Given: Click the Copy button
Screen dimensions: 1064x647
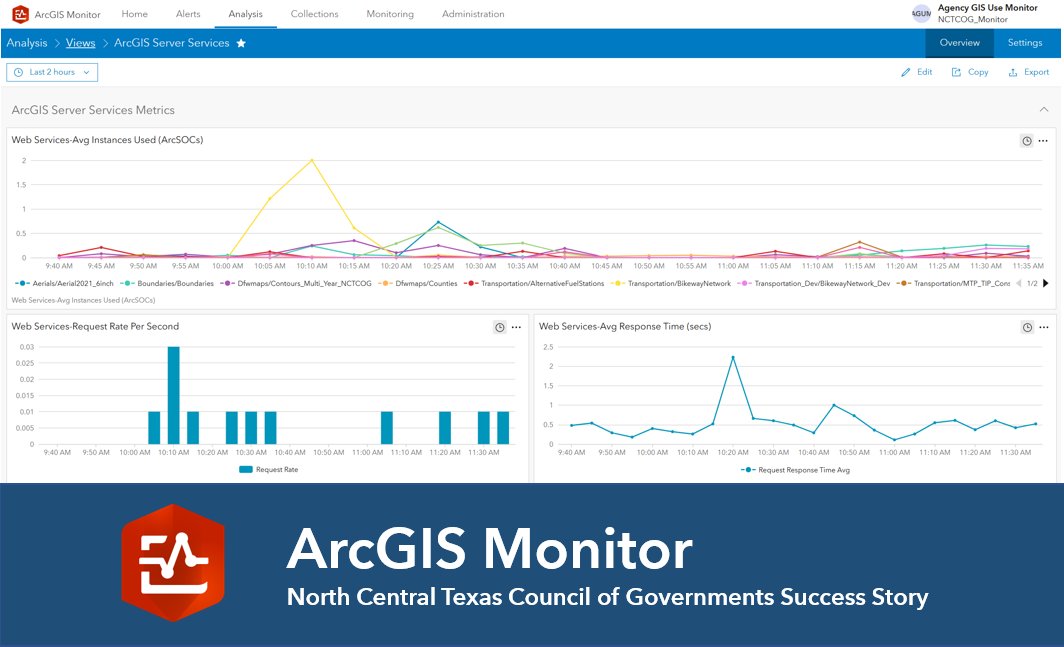Looking at the screenshot, I should tap(970, 72).
